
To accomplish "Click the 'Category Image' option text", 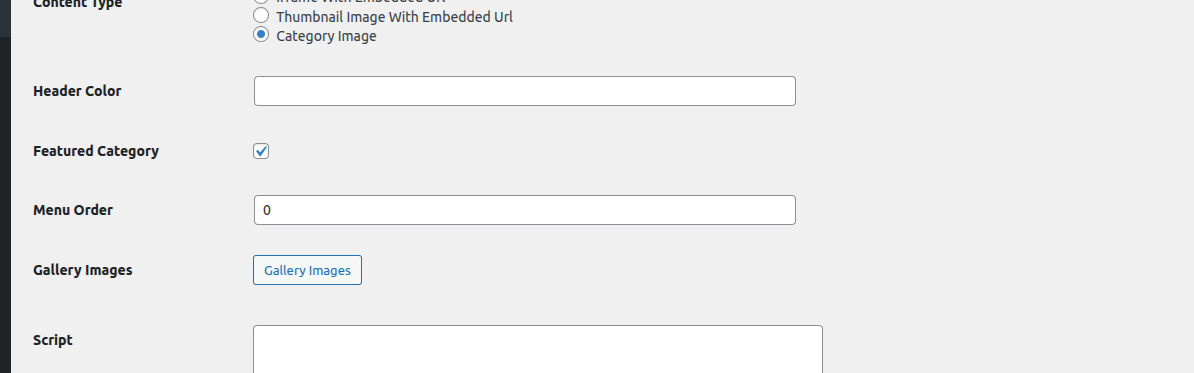I will 326,37.
